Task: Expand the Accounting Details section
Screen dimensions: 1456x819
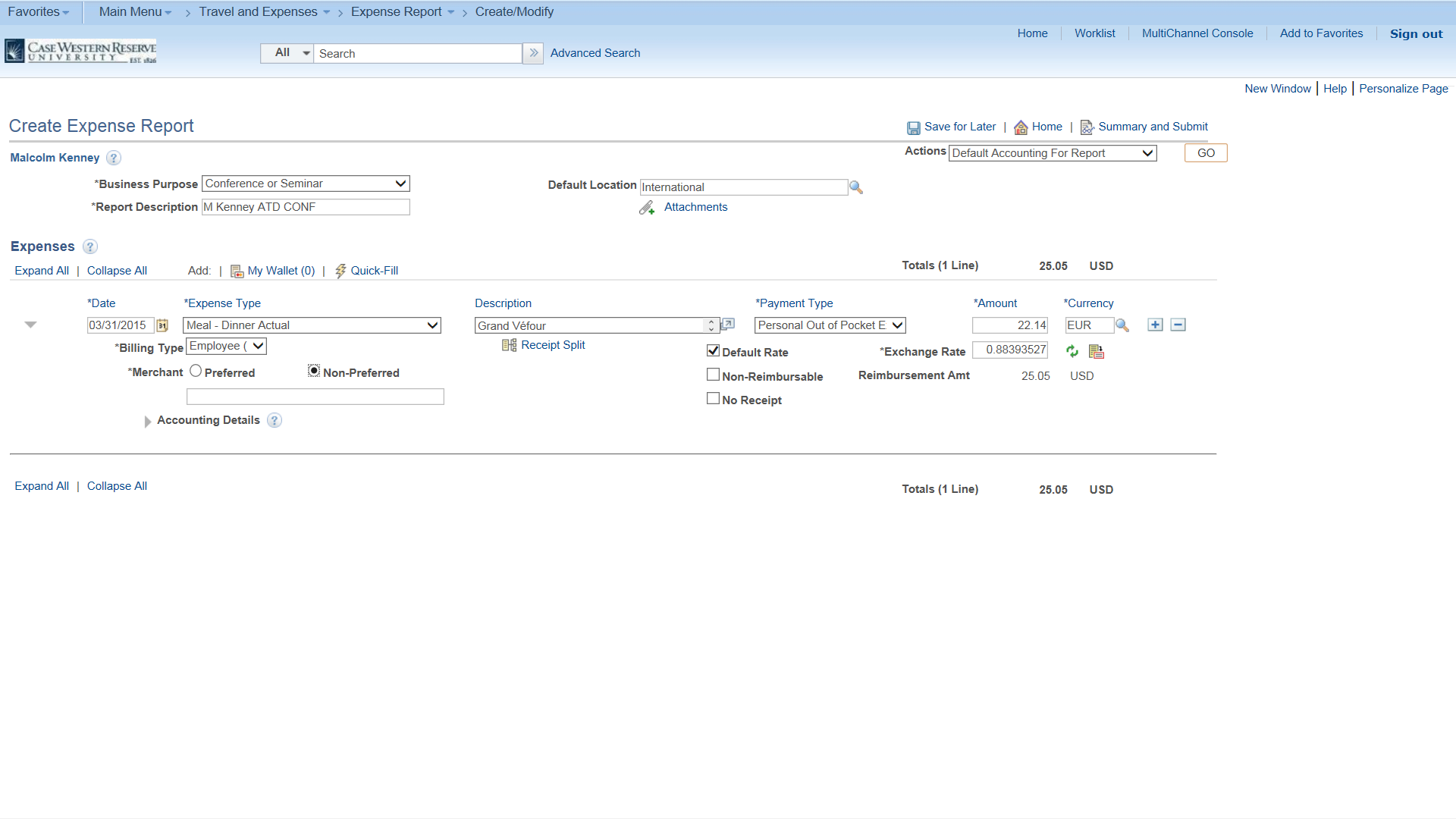Action: (x=148, y=422)
